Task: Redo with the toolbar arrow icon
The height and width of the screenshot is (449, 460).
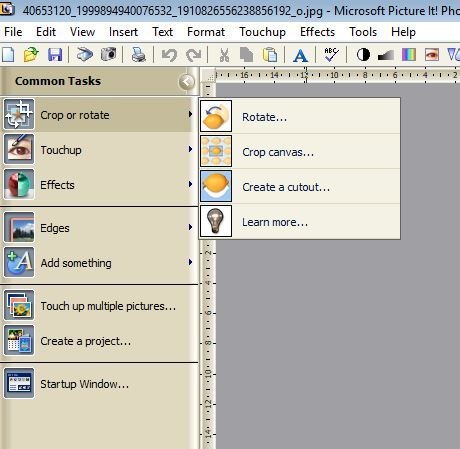Action: [x=194, y=55]
